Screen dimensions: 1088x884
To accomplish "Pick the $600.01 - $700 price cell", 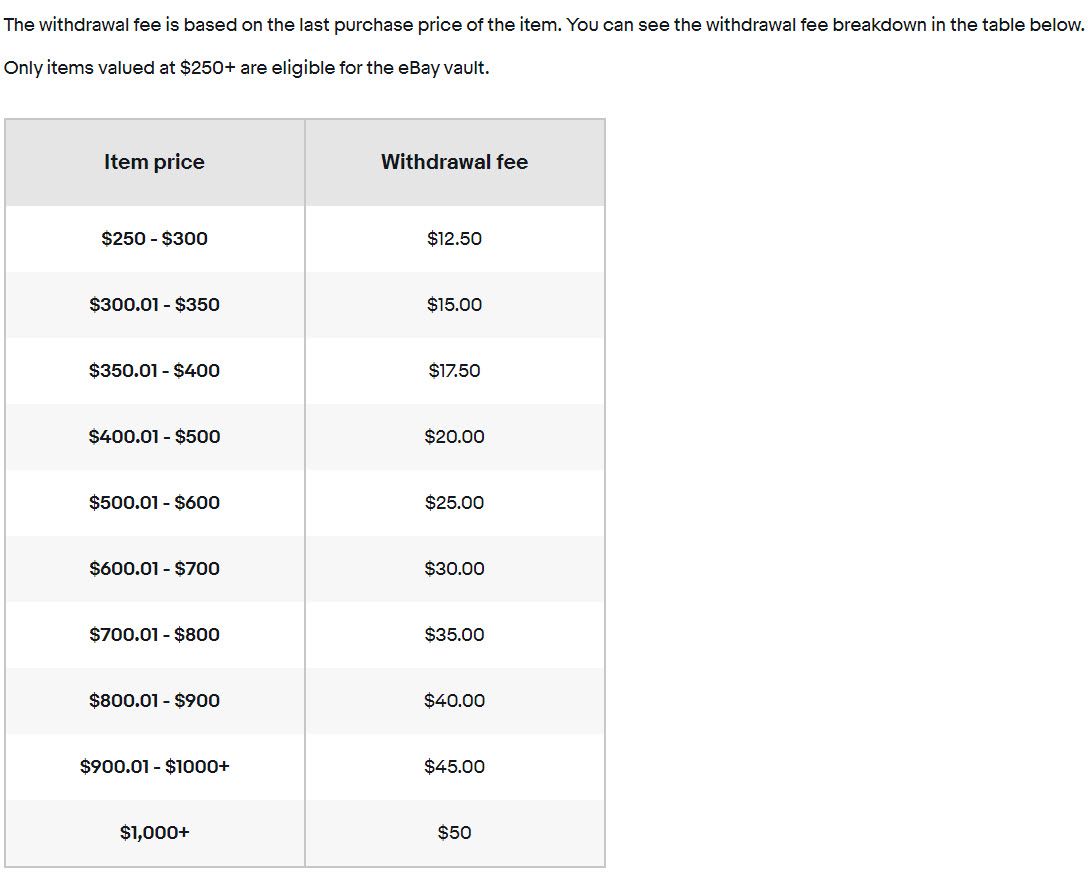I will tap(154, 569).
